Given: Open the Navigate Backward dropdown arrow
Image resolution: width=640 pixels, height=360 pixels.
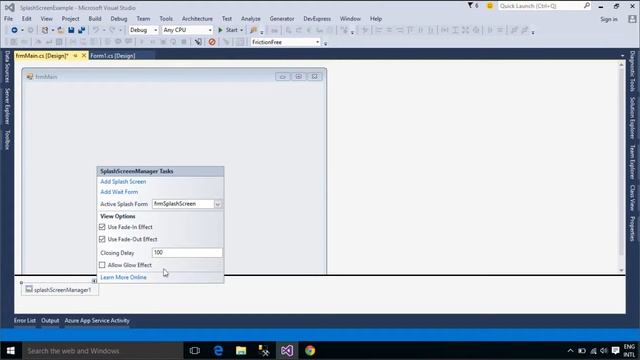Looking at the screenshot, I should click(x=22, y=30).
